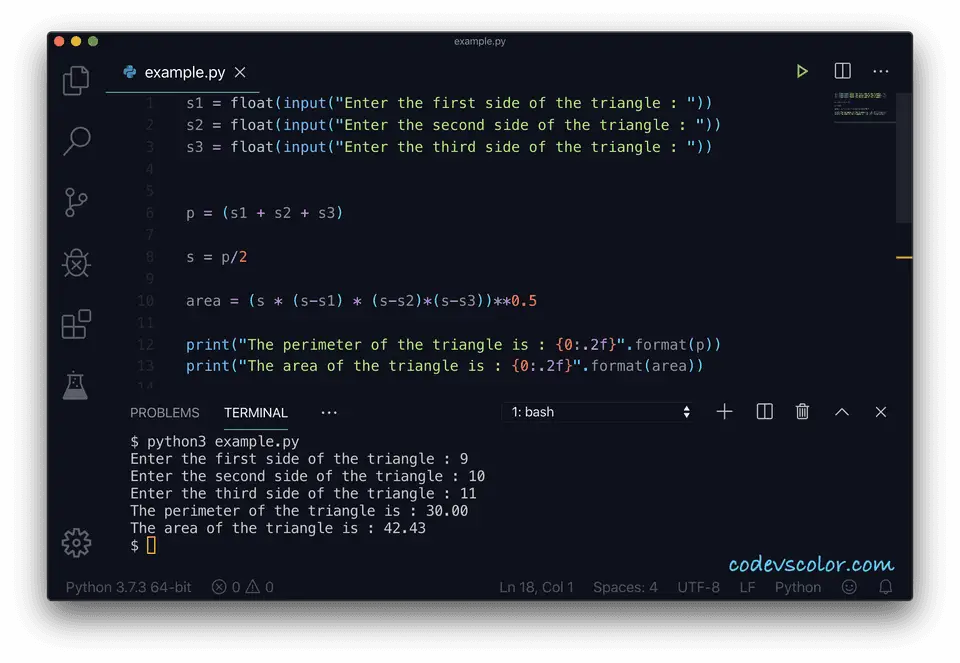The height and width of the screenshot is (663, 960).
Task: Switch to the TERMINAL panel tab
Action: 255,413
